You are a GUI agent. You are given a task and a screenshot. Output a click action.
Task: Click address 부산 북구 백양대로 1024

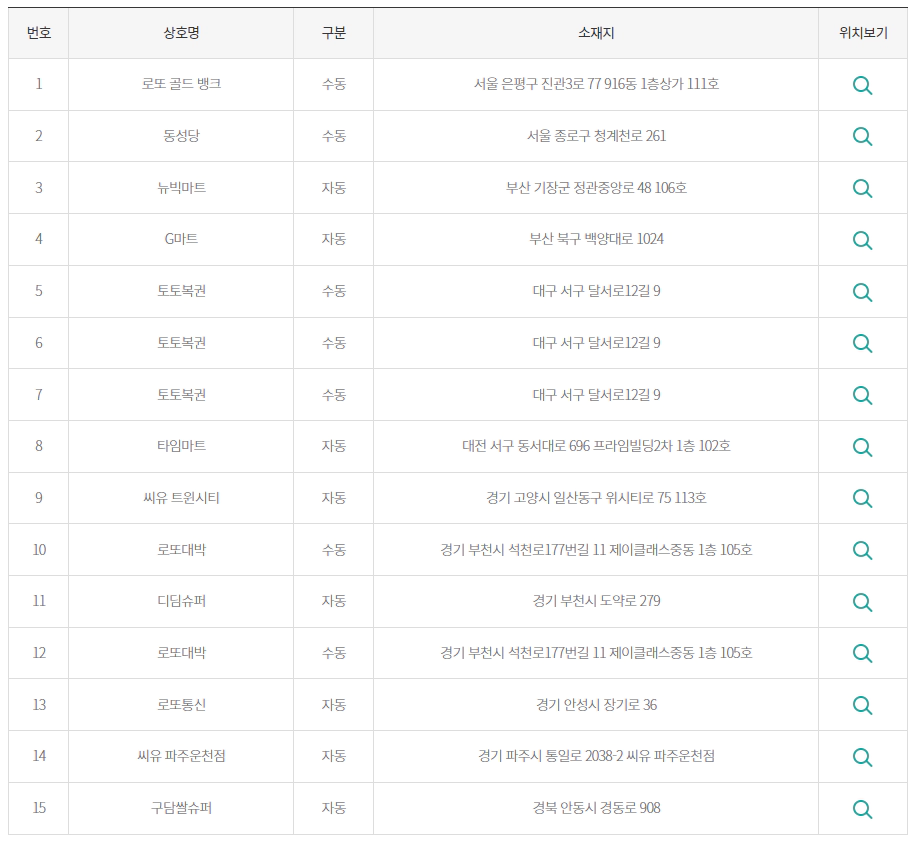[596, 239]
